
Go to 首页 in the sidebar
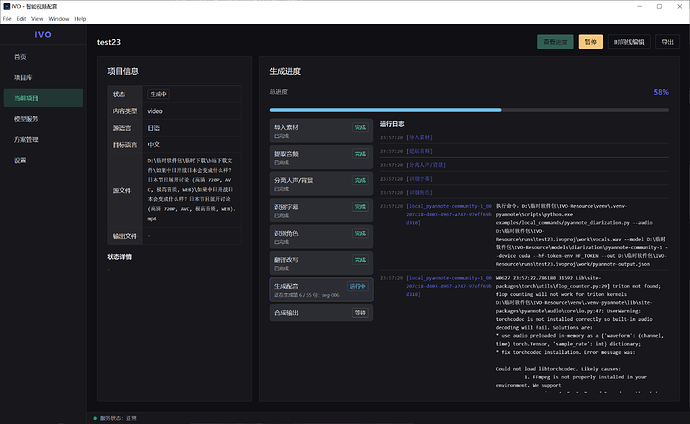pyautogui.click(x=43, y=57)
